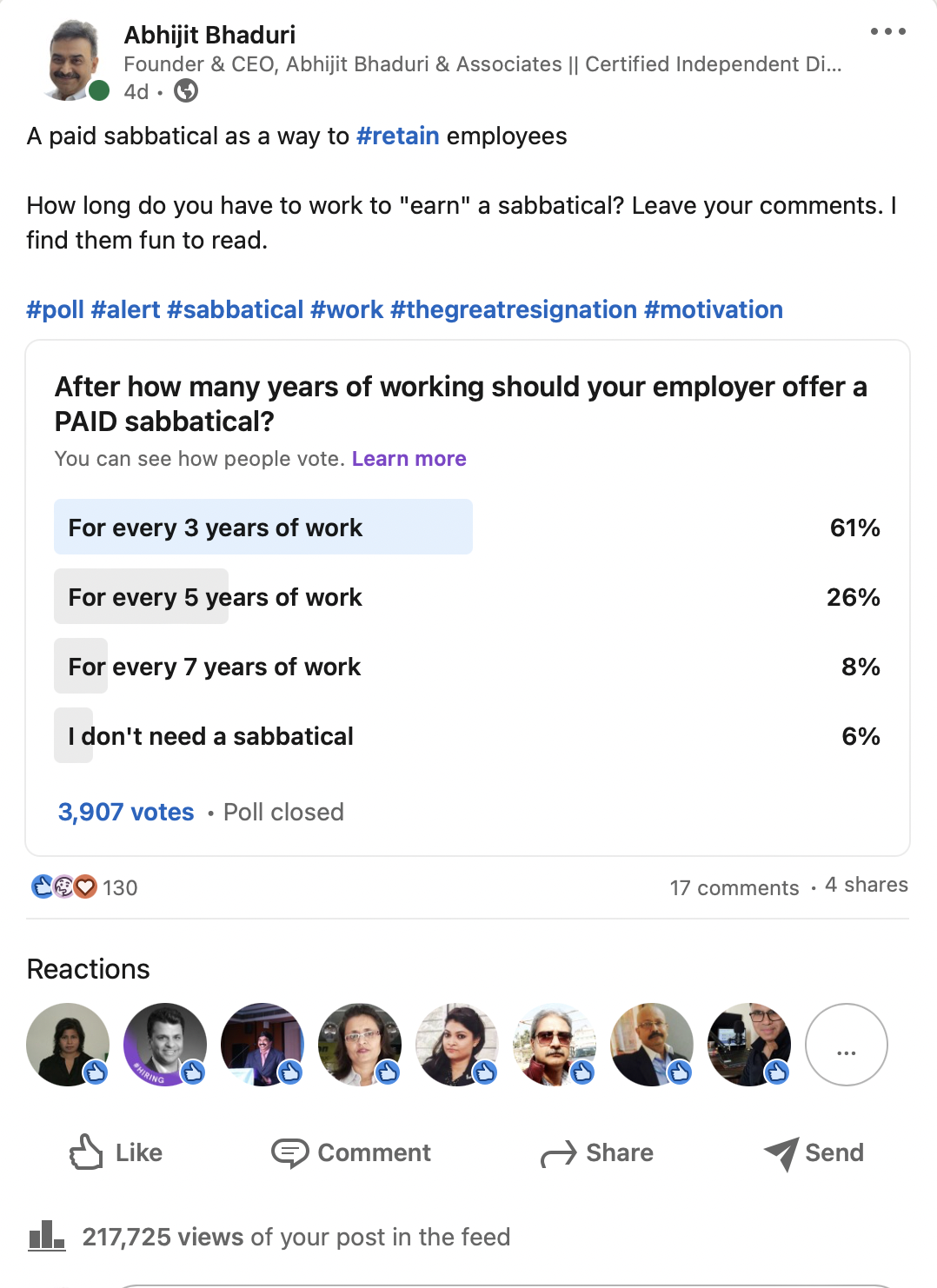
Task: Click the Send paper plane icon
Action: 781,1153
